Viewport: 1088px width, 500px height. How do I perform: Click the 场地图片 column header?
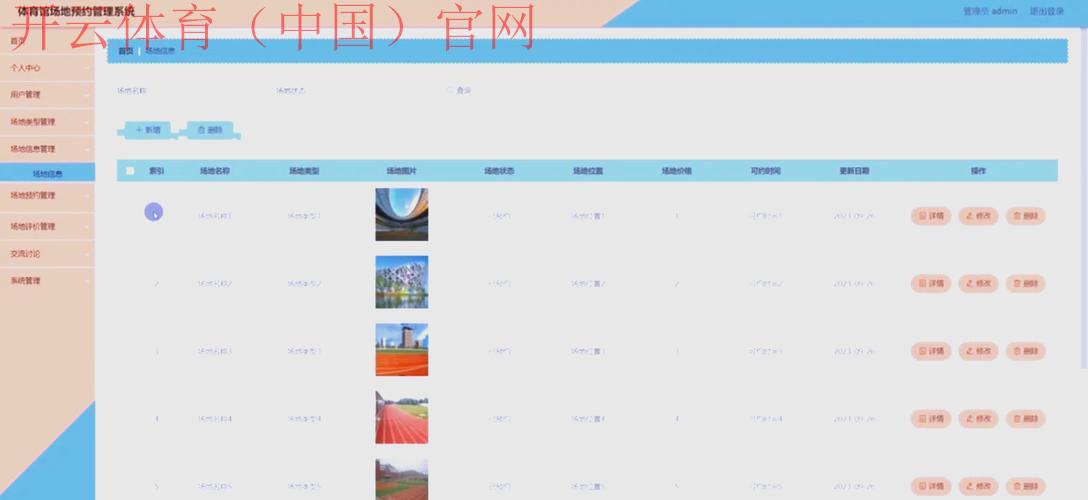(x=402, y=171)
